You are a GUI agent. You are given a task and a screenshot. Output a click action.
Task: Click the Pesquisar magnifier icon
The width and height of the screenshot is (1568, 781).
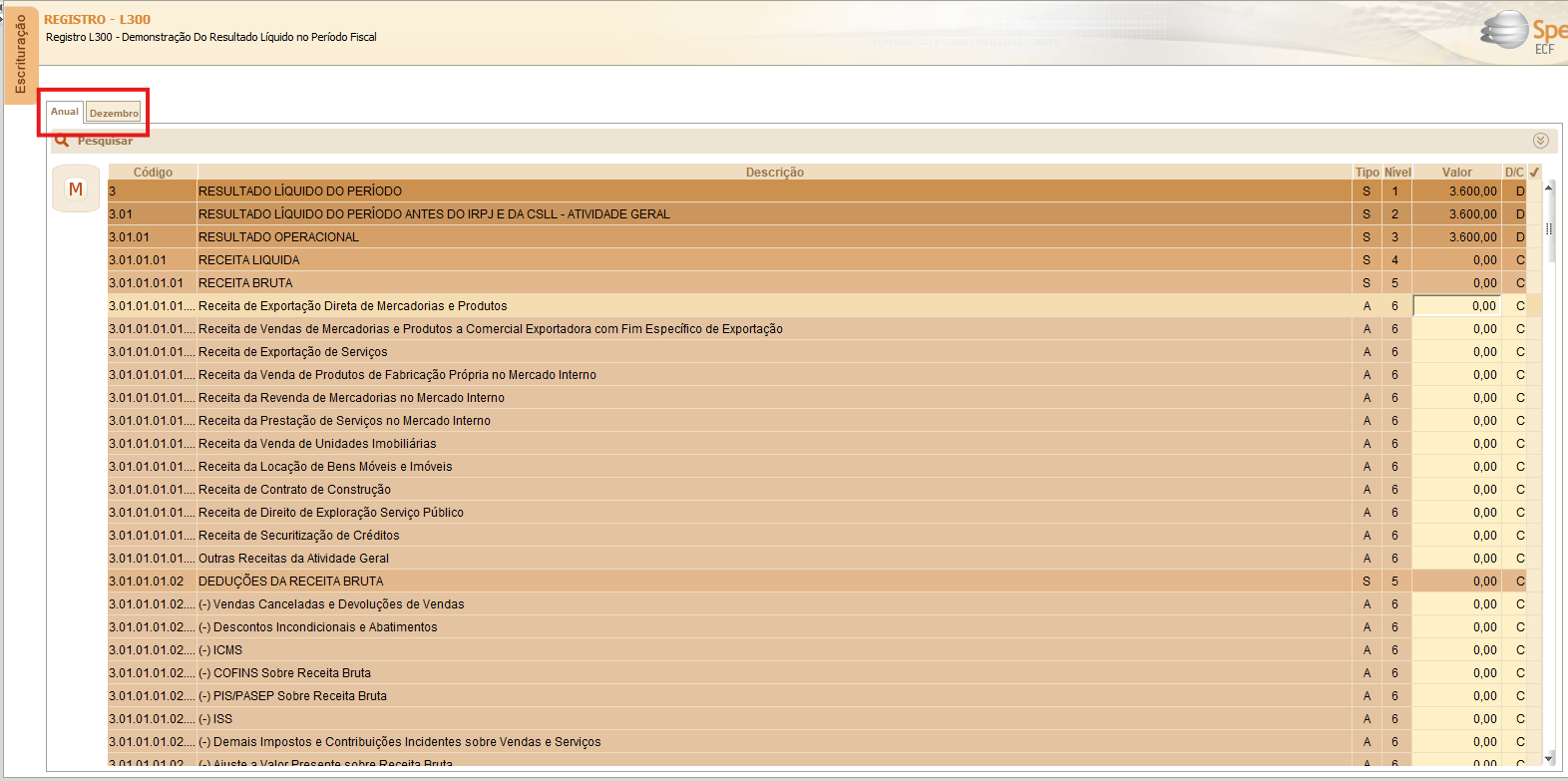tap(62, 141)
